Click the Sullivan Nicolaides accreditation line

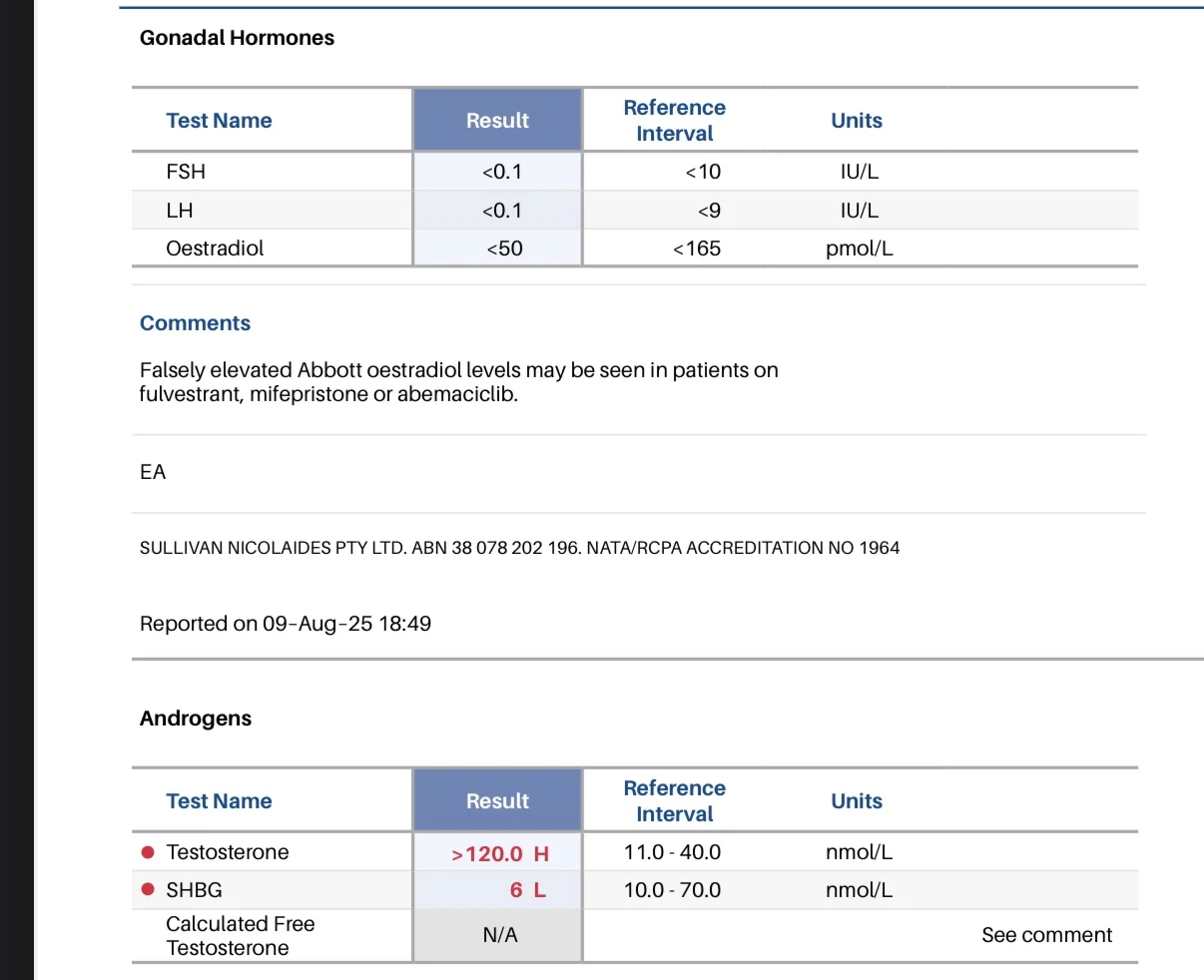click(519, 548)
